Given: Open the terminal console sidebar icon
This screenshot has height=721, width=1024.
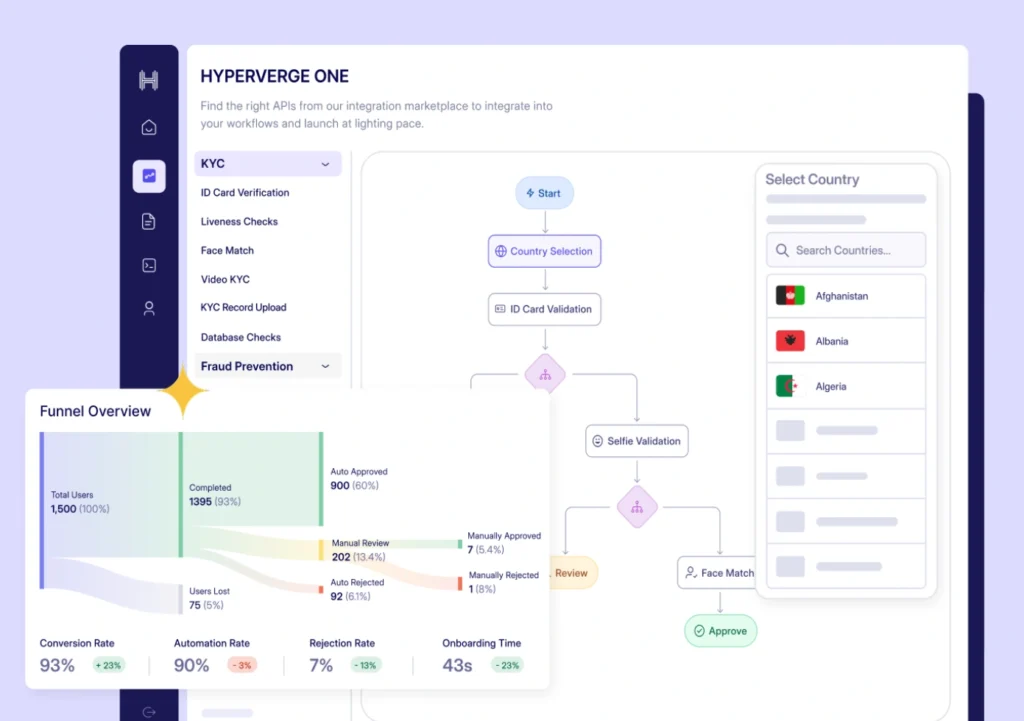Looking at the screenshot, I should coord(149,265).
